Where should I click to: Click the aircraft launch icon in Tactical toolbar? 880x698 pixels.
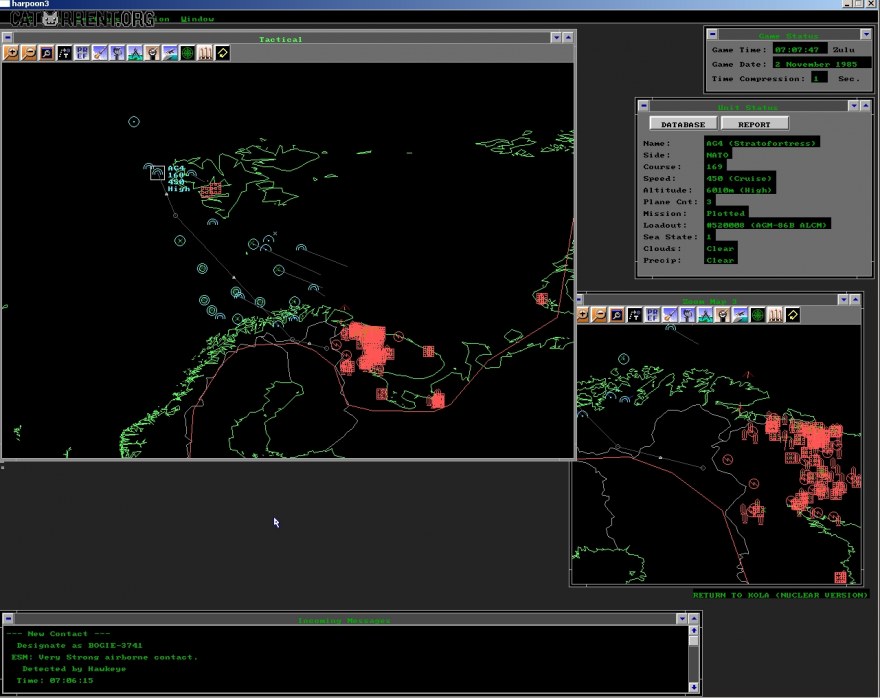170,53
